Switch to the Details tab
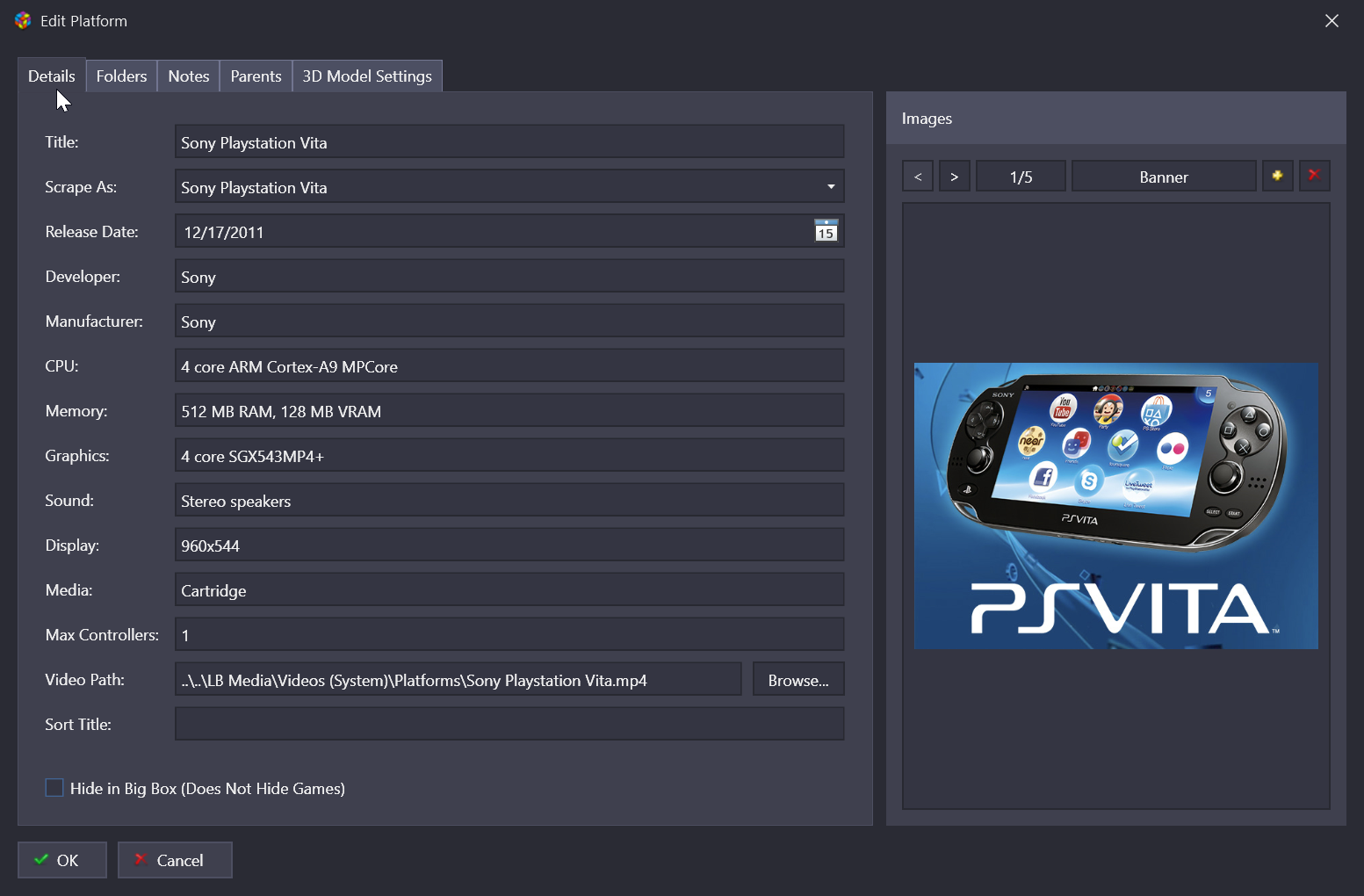The height and width of the screenshot is (896, 1364). (52, 76)
